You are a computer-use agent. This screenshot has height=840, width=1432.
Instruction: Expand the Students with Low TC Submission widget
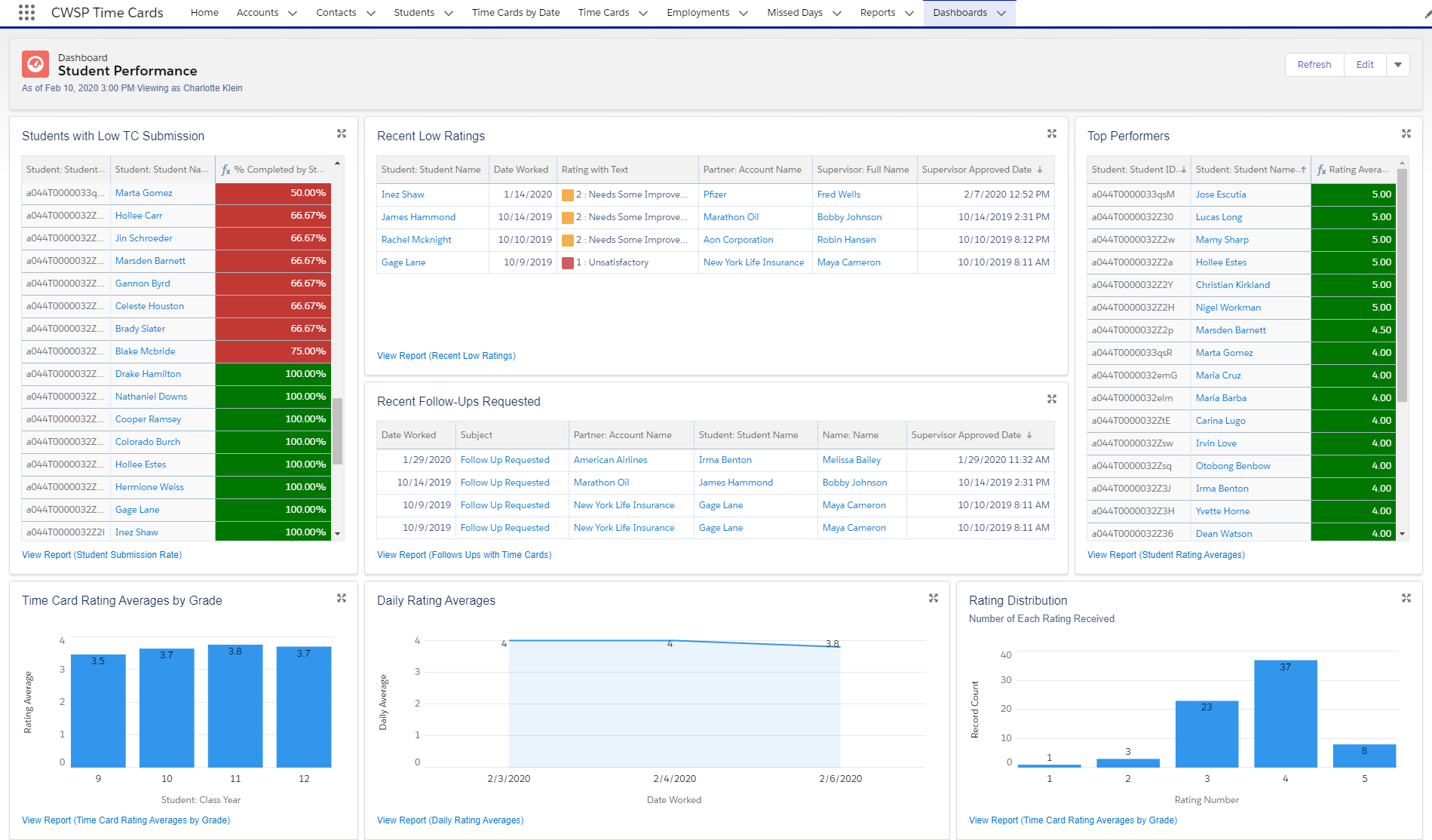pos(342,133)
